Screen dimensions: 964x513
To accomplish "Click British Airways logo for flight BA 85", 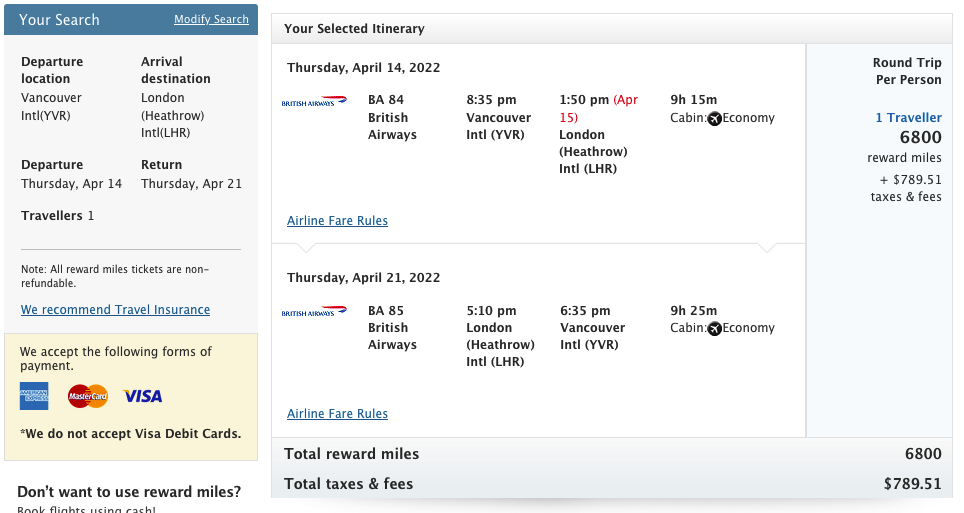I will [314, 312].
